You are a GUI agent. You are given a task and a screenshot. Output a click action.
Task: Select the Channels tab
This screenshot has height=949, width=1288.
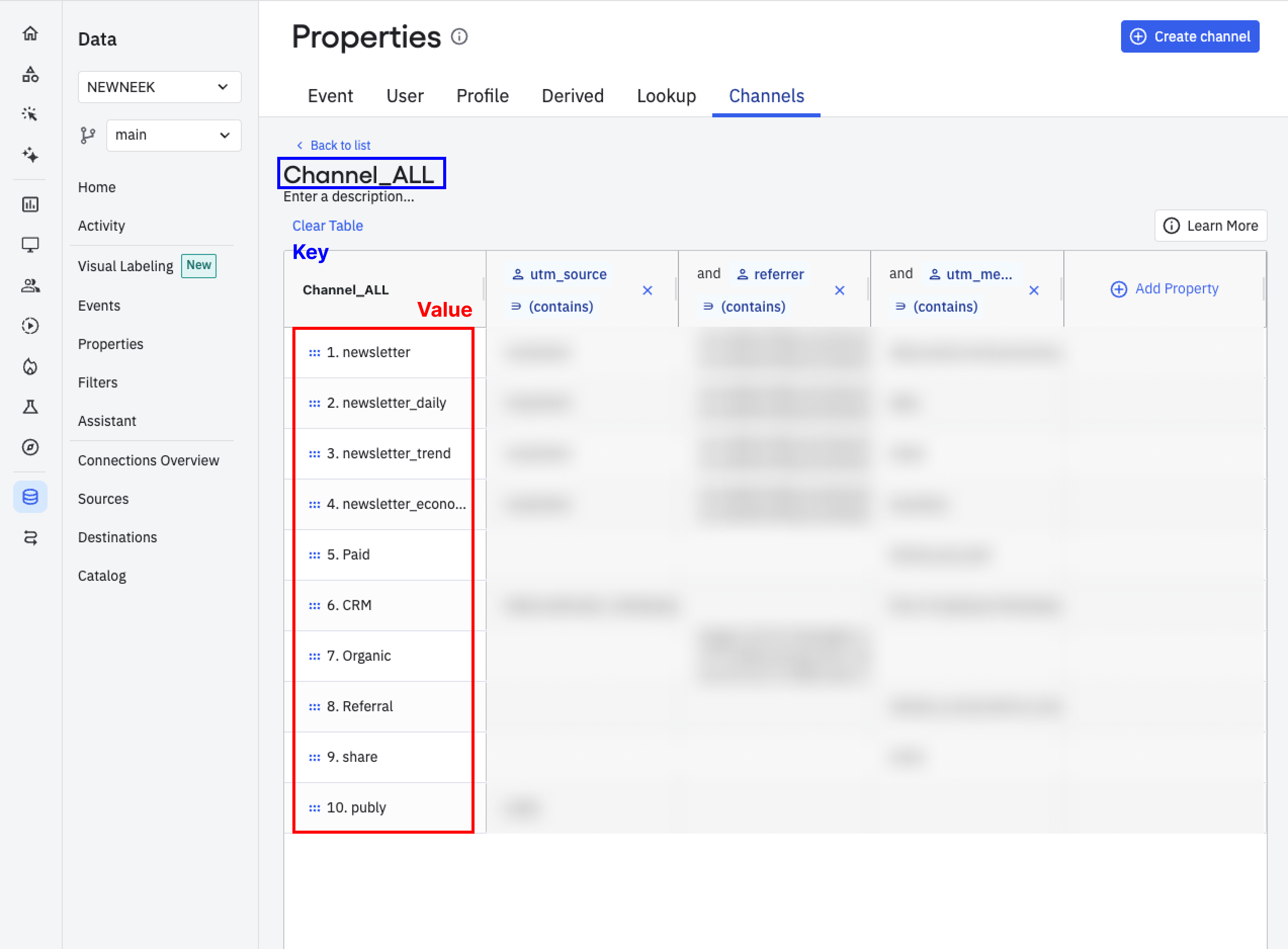tap(766, 96)
